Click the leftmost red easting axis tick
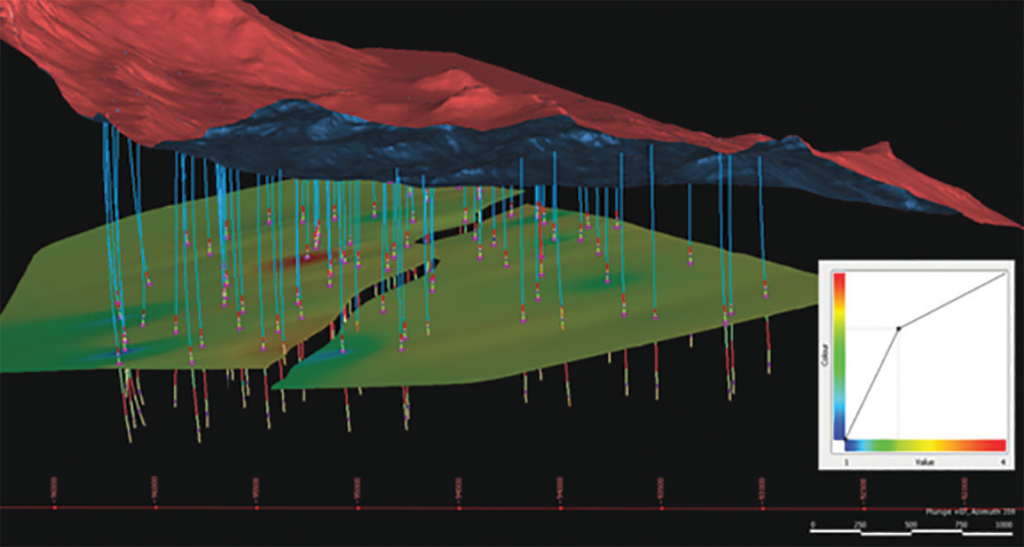This screenshot has height=547, width=1024. coord(54,507)
